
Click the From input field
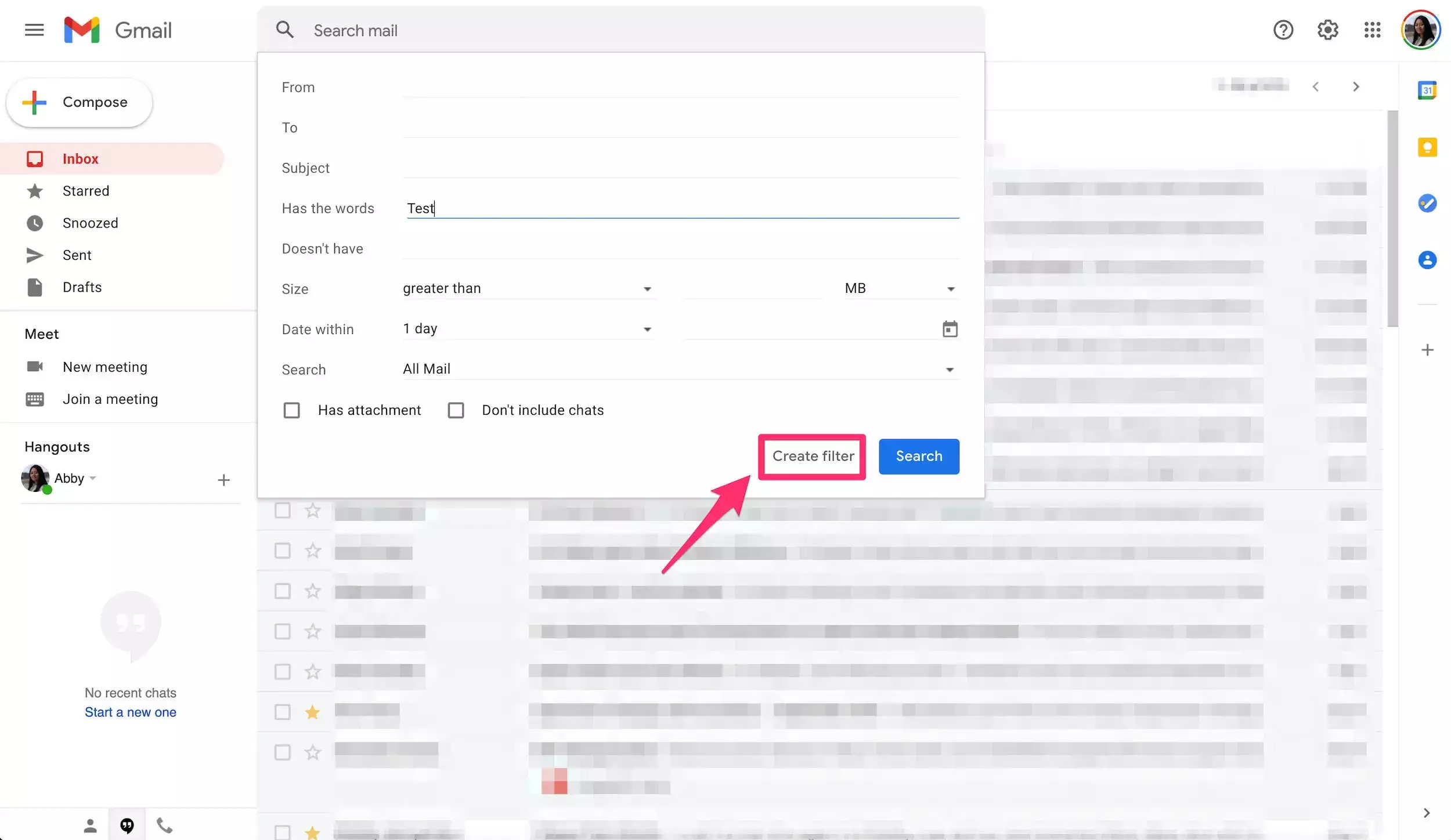679,87
